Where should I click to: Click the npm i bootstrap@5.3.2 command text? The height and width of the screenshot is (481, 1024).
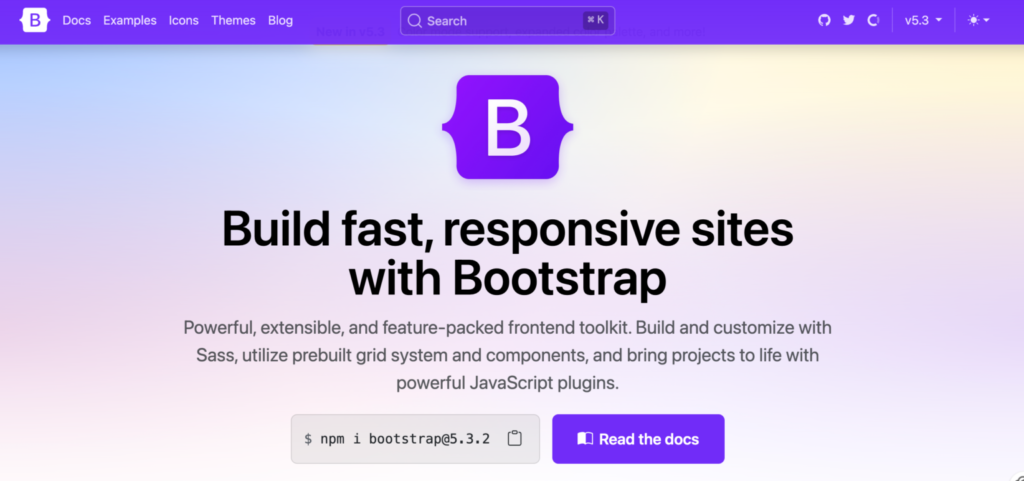pyautogui.click(x=405, y=439)
